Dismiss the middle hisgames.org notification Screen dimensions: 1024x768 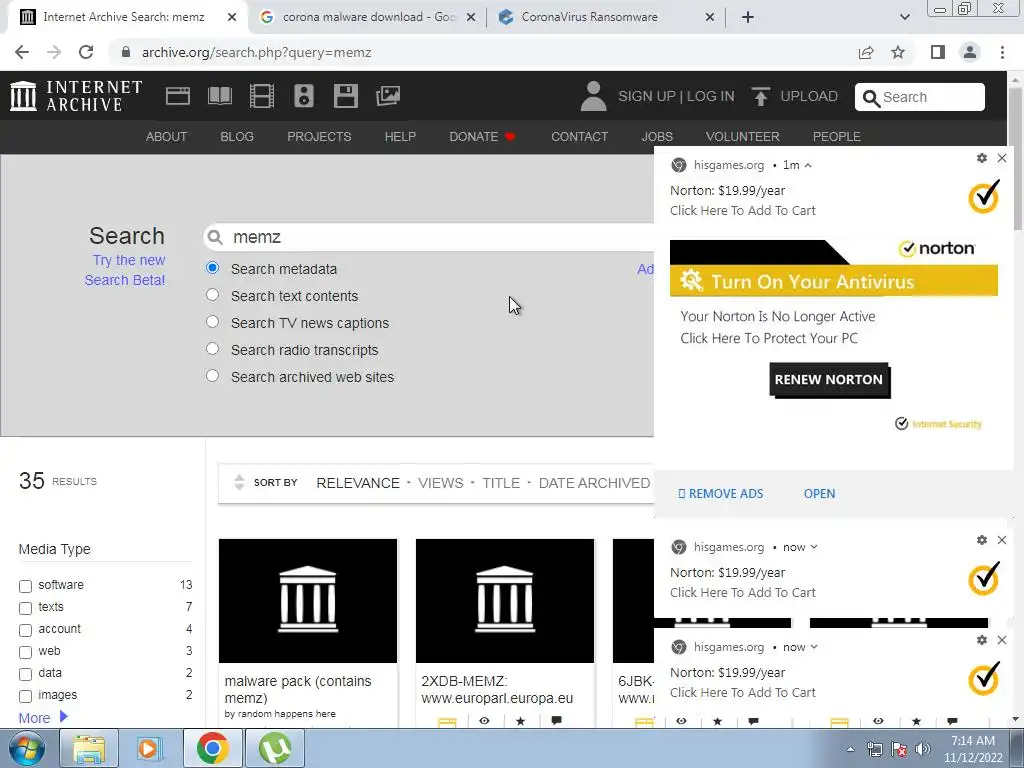[x=1002, y=540]
